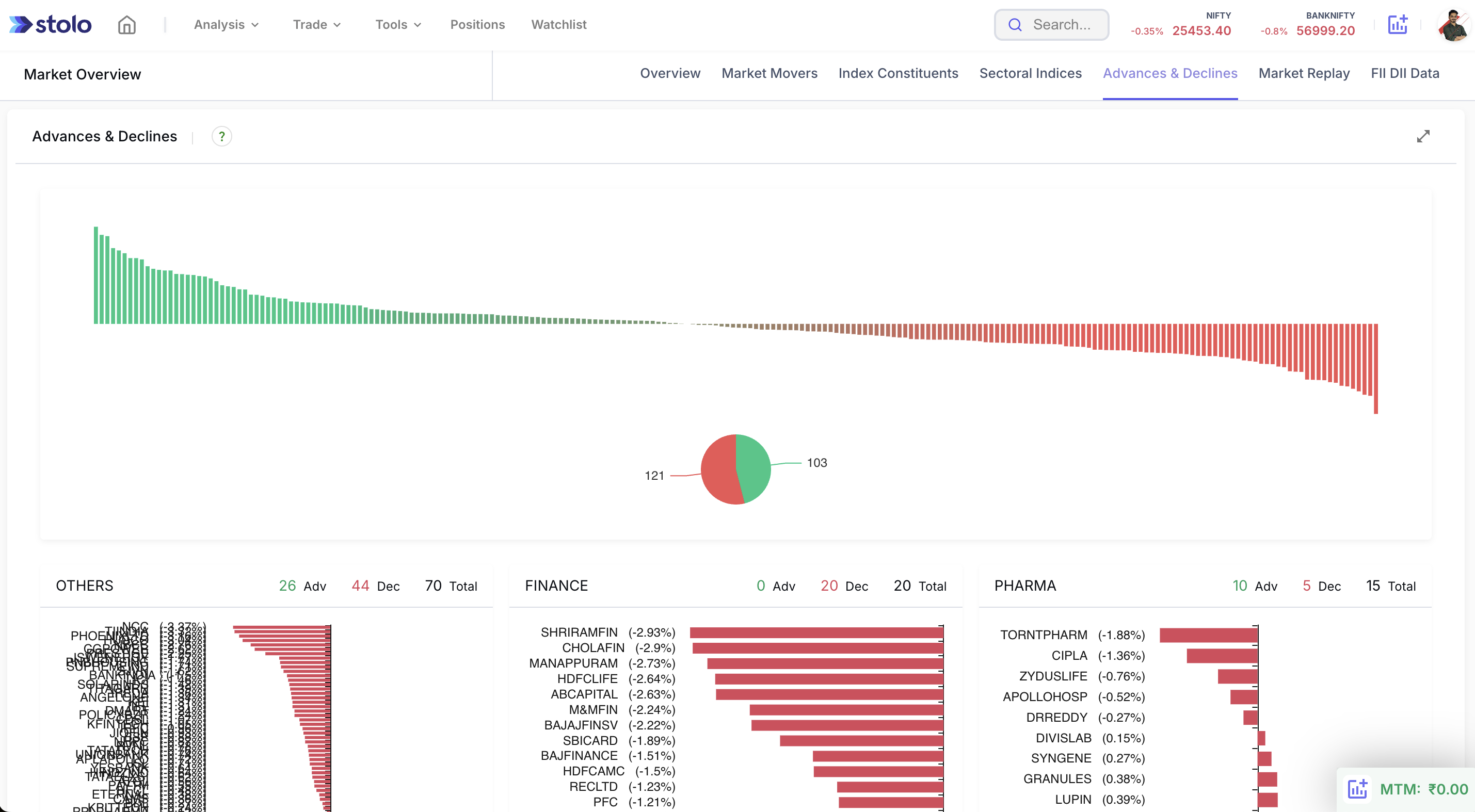The image size is (1475, 812).
Task: Click the BAJAJFINSV (-2.22%) row label
Action: pos(610,725)
